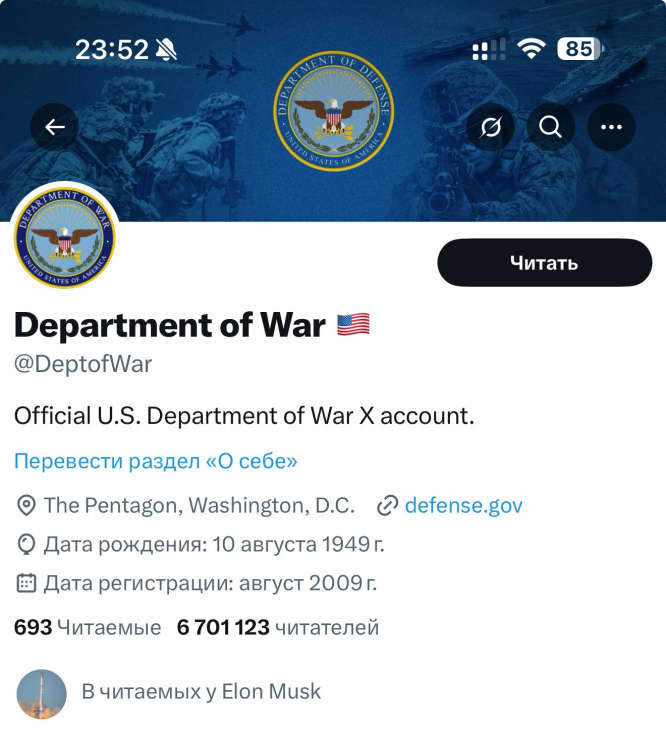Tap the Wi-Fi status icon
The height and width of the screenshot is (750, 666).
pyautogui.click(x=531, y=48)
